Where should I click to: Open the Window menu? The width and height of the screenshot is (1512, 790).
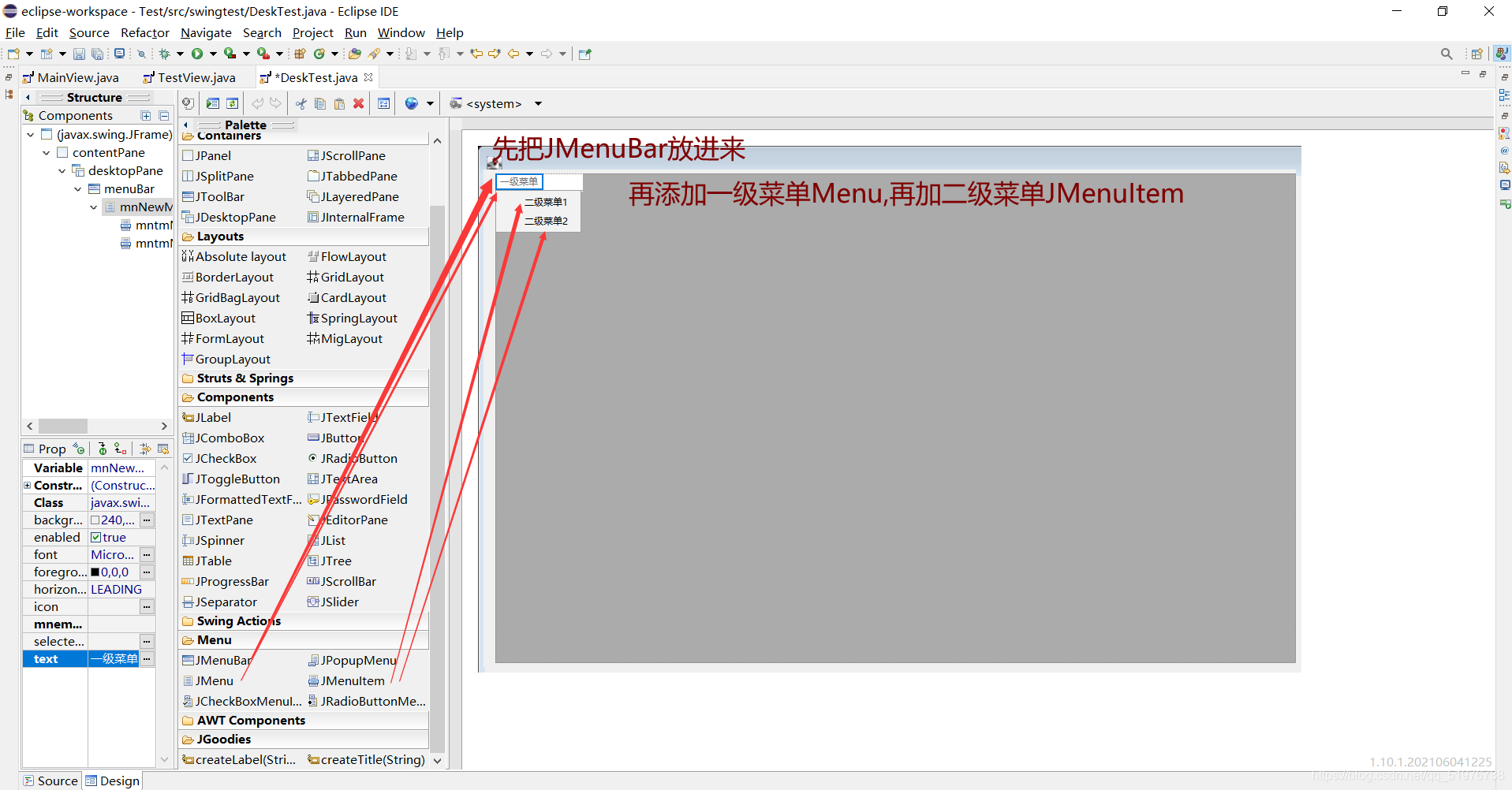tap(401, 32)
